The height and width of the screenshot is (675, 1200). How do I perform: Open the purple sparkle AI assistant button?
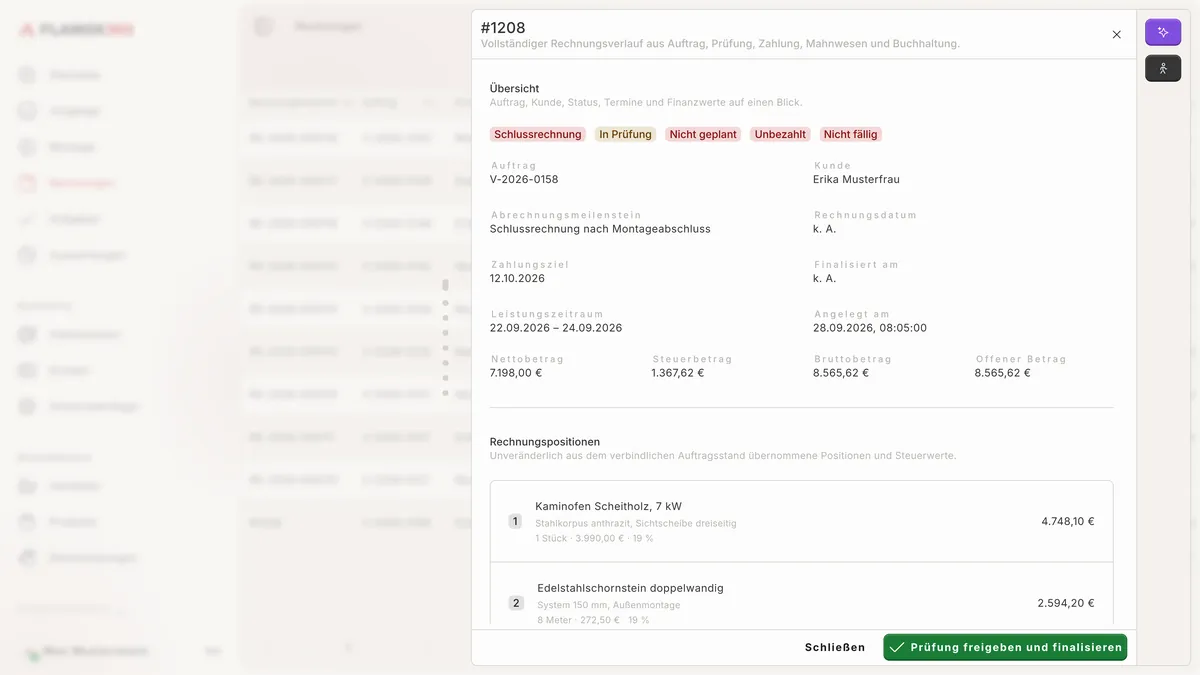click(x=1163, y=32)
